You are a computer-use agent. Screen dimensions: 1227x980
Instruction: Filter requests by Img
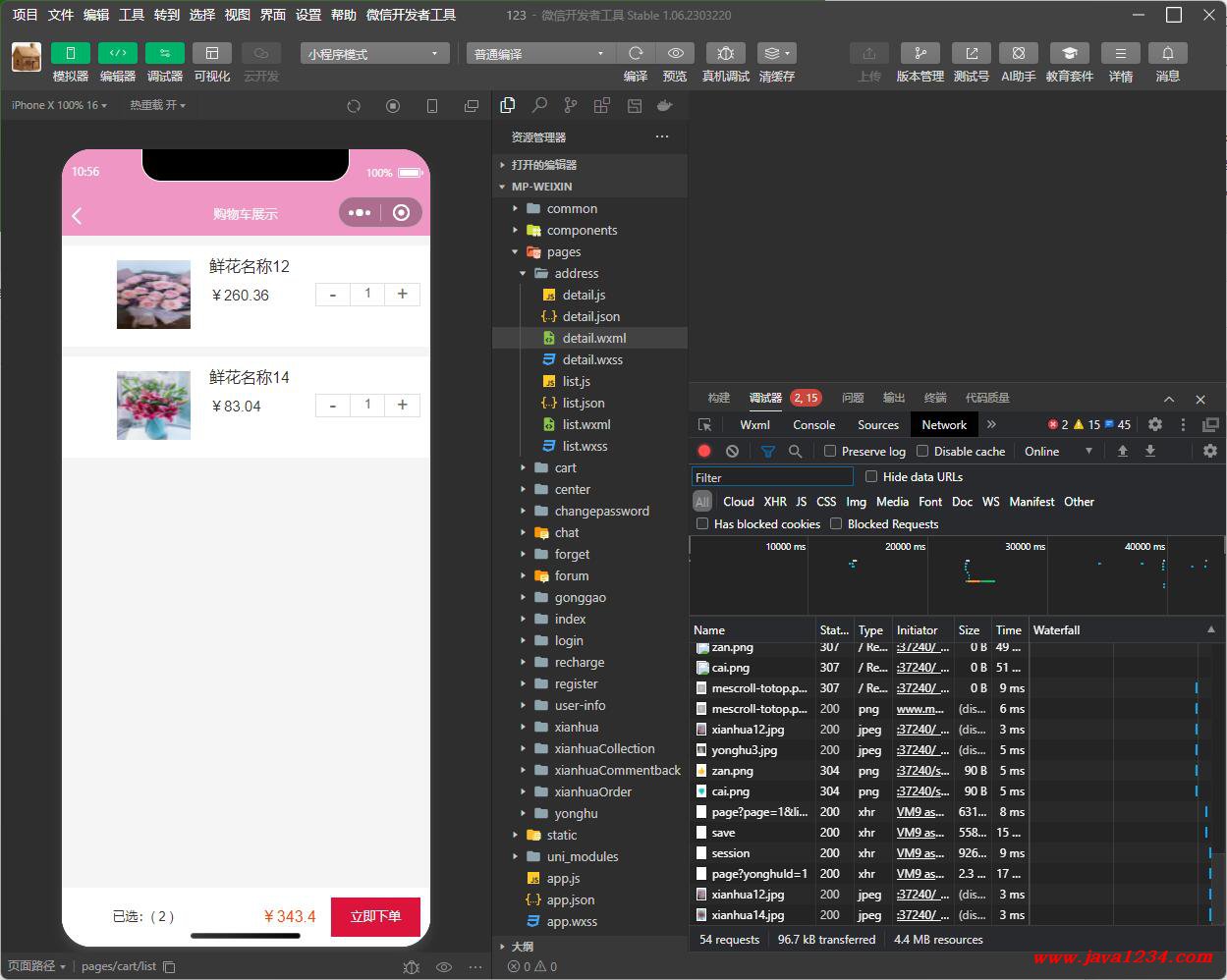point(857,502)
